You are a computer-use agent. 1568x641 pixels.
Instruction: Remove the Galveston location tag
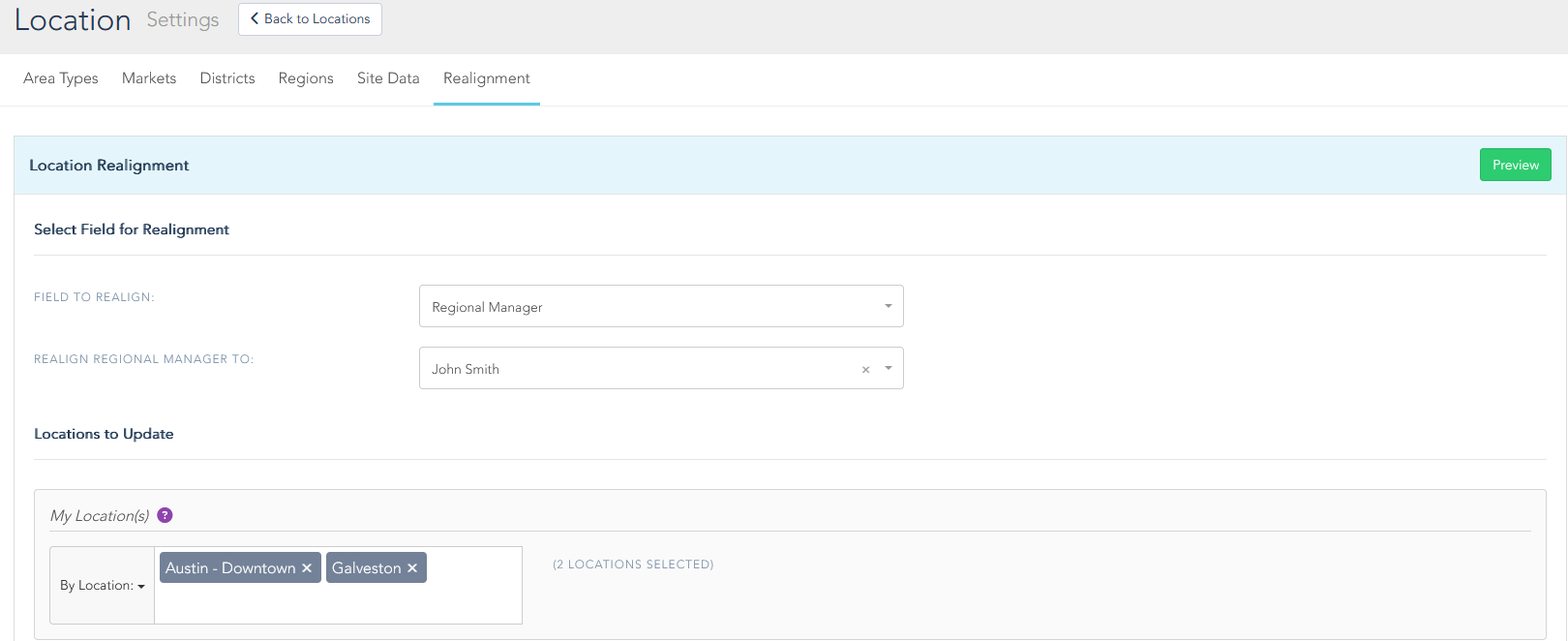[412, 568]
